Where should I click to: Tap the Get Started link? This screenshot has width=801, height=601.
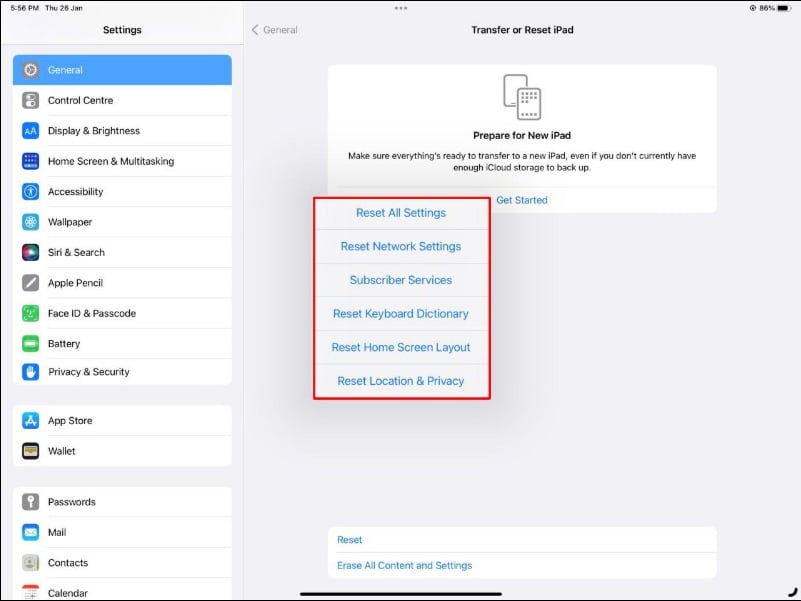522,200
